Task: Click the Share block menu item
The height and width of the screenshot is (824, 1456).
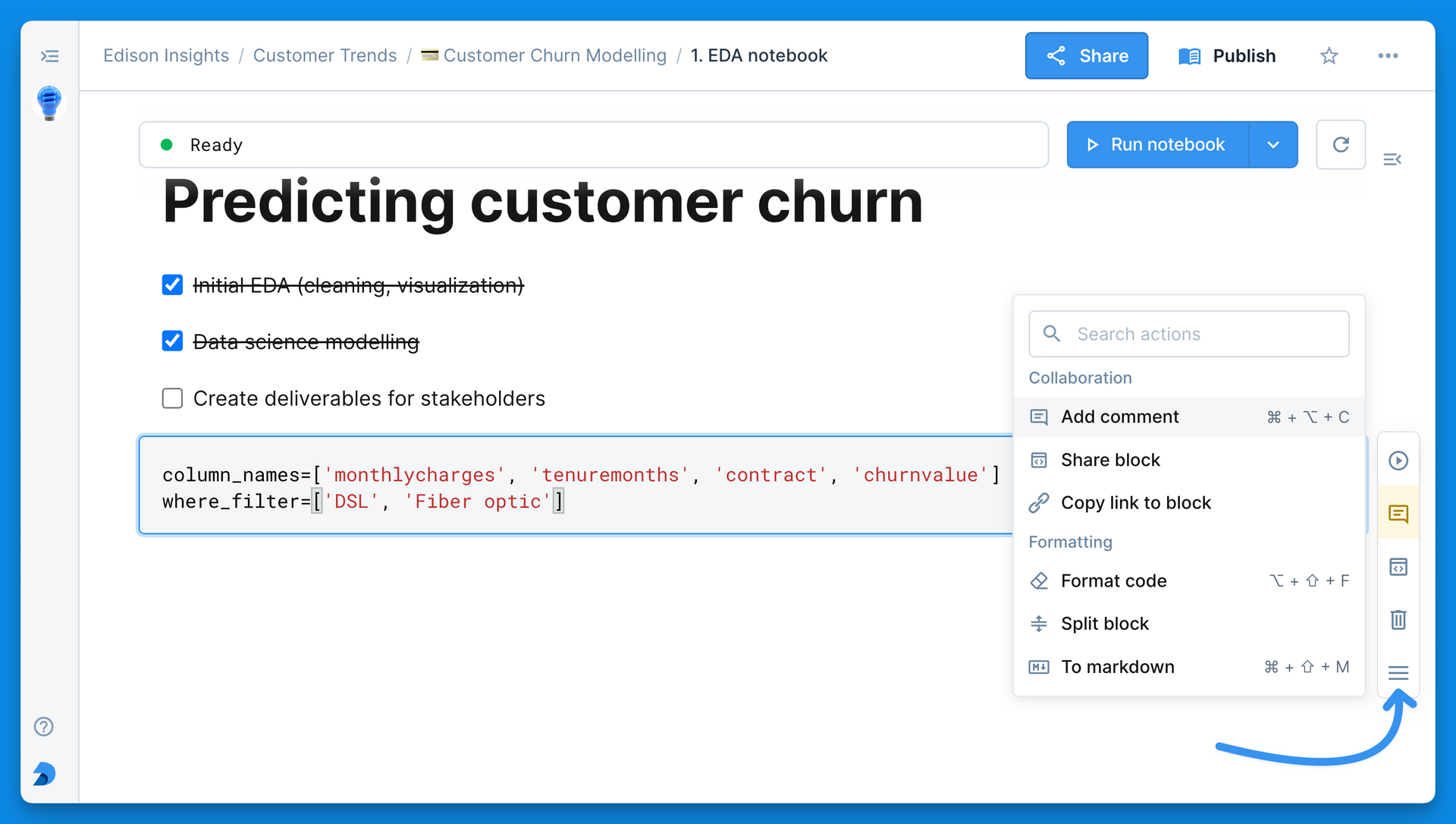Action: click(x=1110, y=460)
